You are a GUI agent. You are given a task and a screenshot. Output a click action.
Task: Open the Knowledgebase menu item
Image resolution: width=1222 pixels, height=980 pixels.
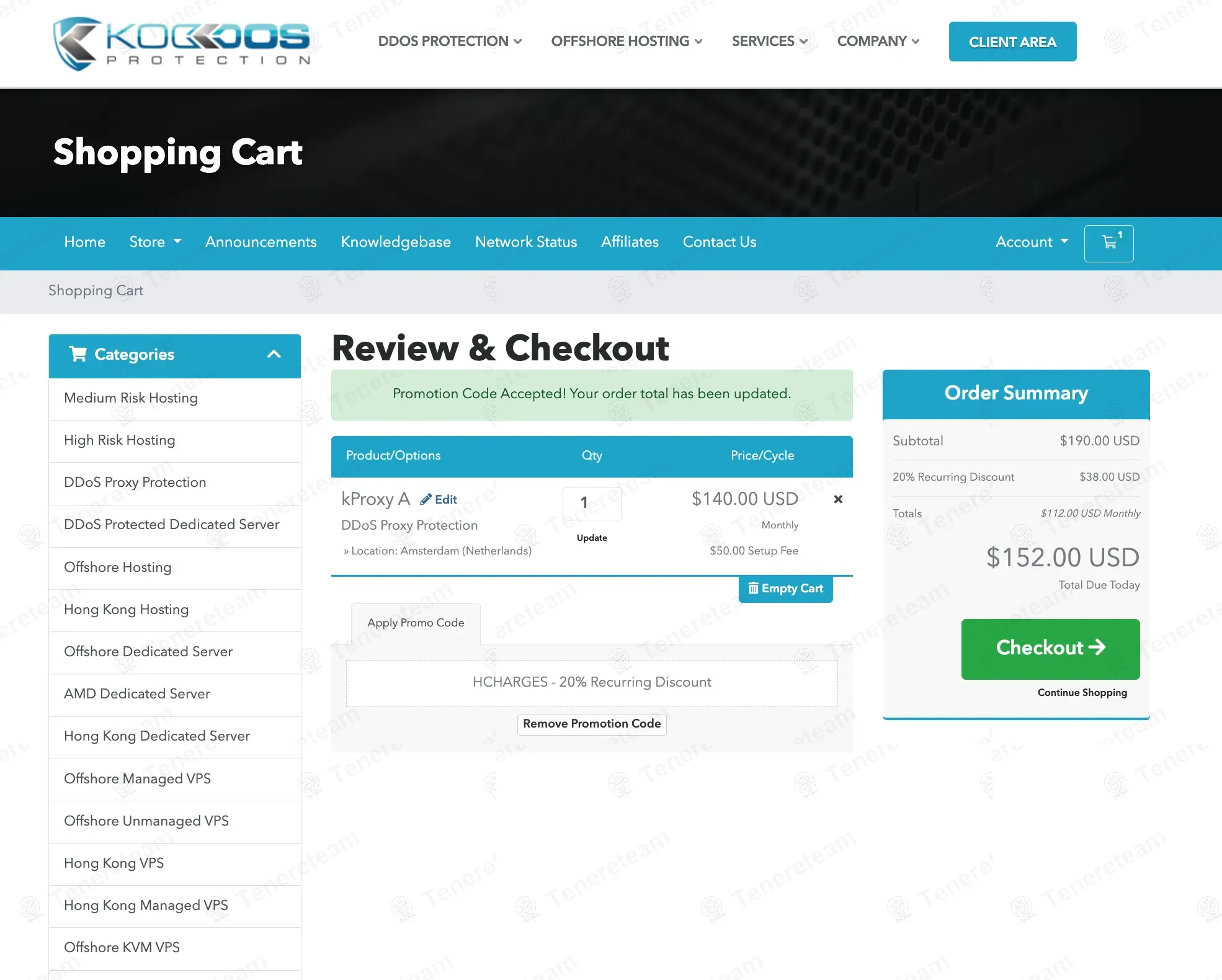395,242
